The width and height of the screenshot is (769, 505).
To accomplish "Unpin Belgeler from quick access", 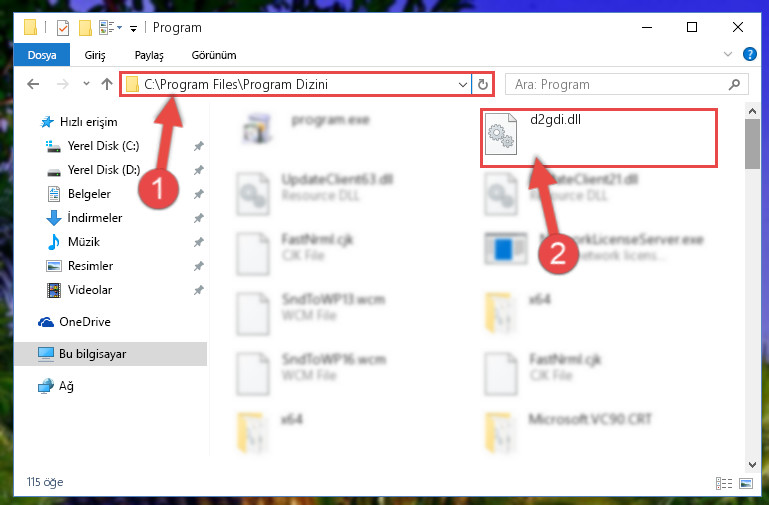I will click(199, 194).
